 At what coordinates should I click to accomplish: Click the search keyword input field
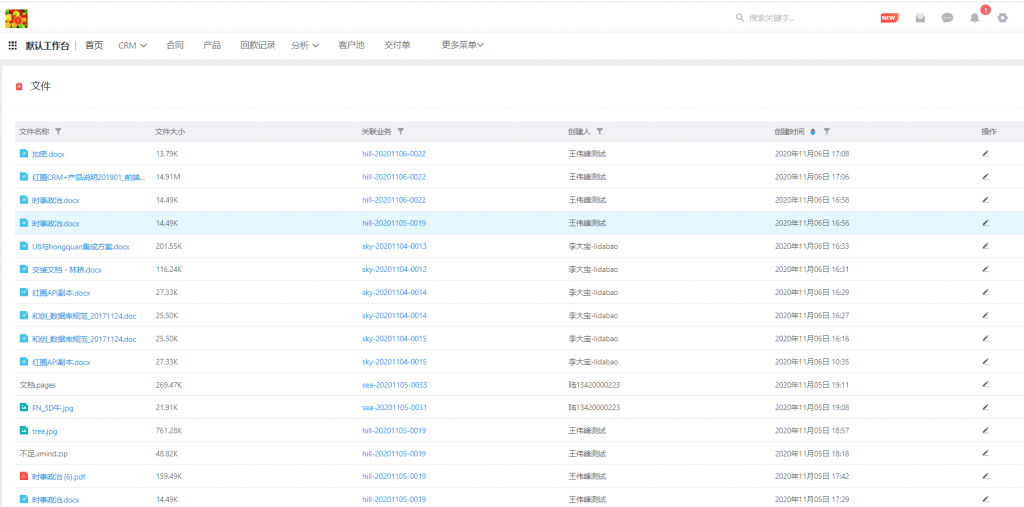(x=800, y=18)
